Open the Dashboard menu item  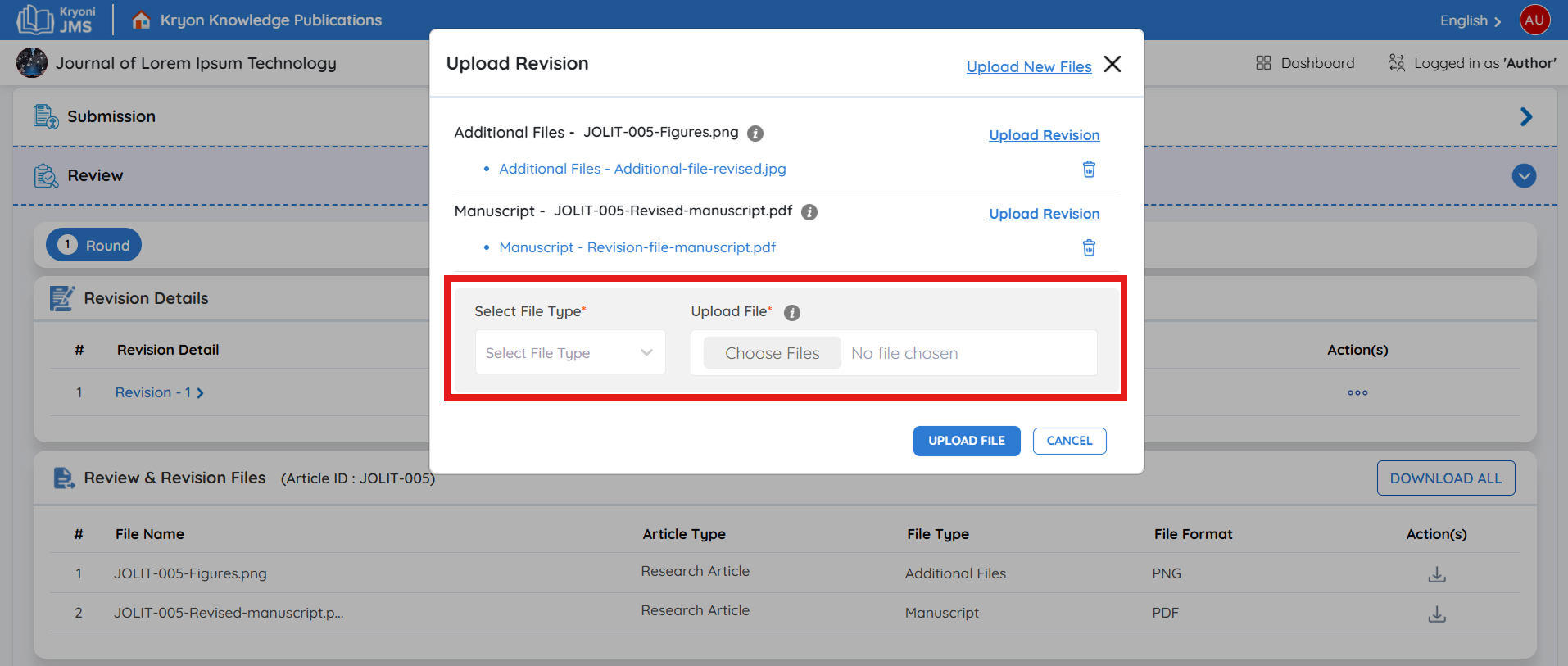point(1305,63)
